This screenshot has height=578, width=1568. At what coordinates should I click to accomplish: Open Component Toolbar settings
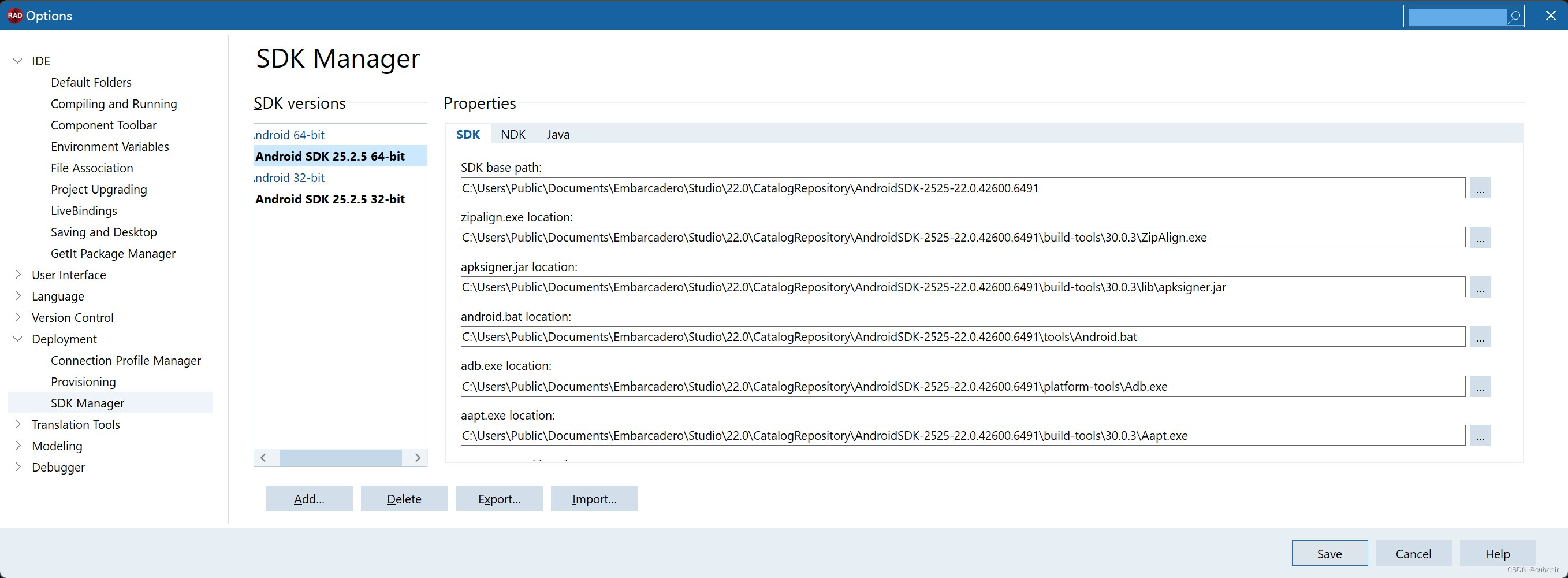point(103,125)
